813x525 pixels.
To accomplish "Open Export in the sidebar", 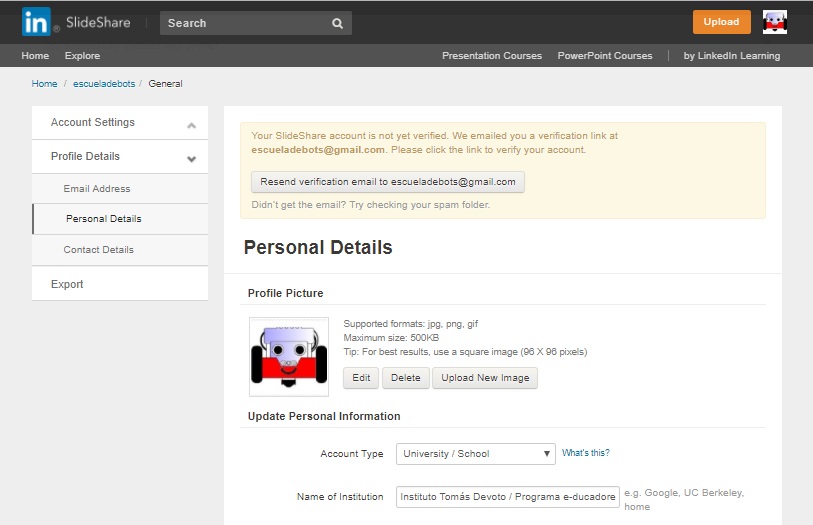I will pos(67,285).
